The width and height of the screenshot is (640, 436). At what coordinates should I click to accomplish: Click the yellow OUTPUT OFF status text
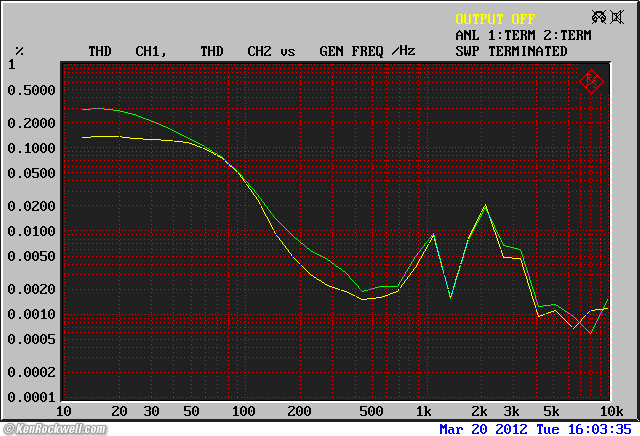(x=495, y=19)
